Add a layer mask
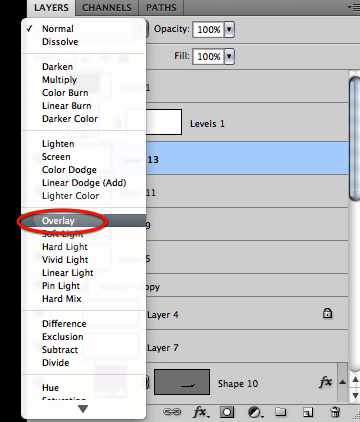This screenshot has height=422, width=360. [x=227, y=412]
